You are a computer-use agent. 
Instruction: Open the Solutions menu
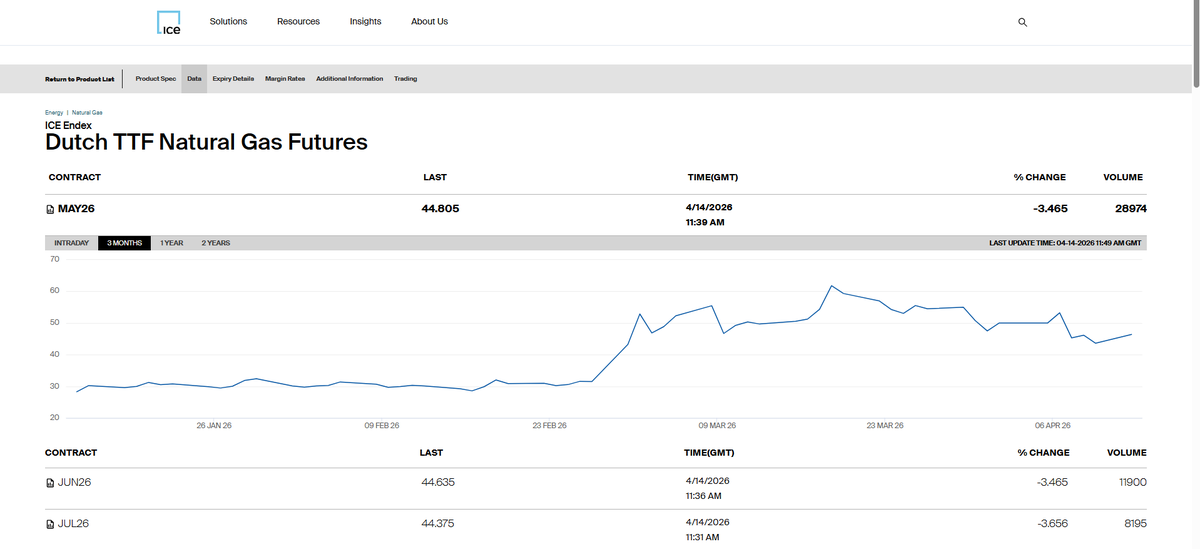228,21
